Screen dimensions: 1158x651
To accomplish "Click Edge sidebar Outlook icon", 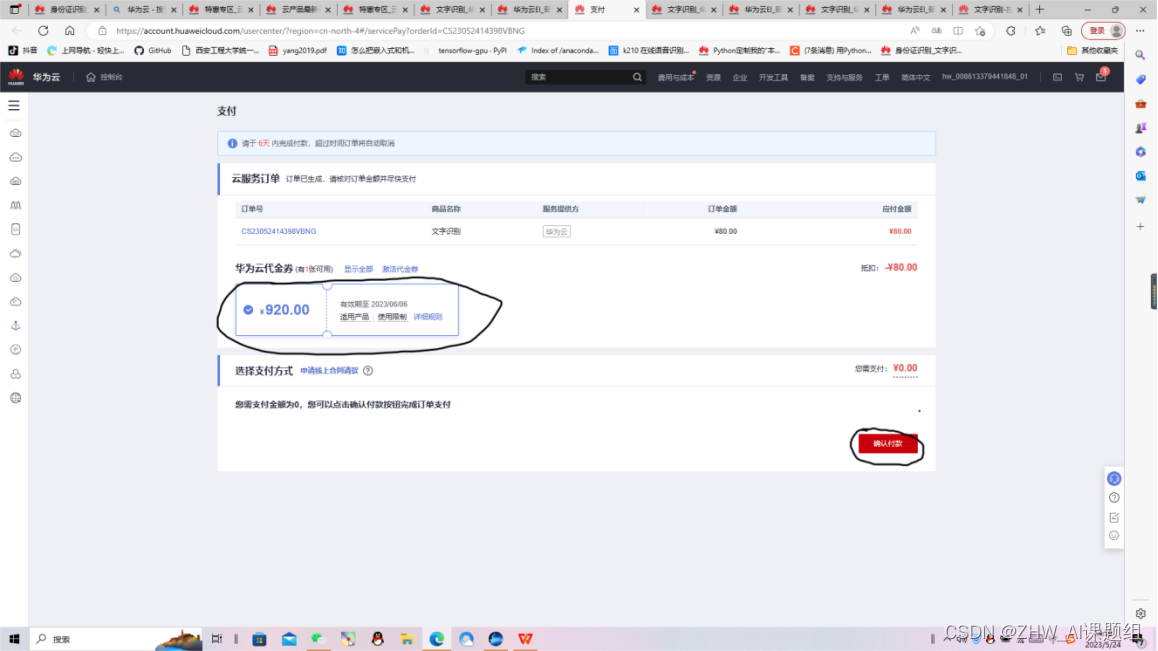I will click(1140, 176).
